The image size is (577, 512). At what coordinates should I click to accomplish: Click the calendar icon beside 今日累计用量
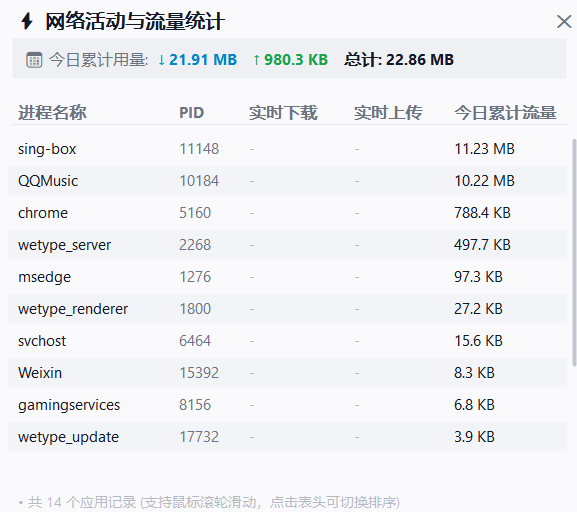(34, 60)
